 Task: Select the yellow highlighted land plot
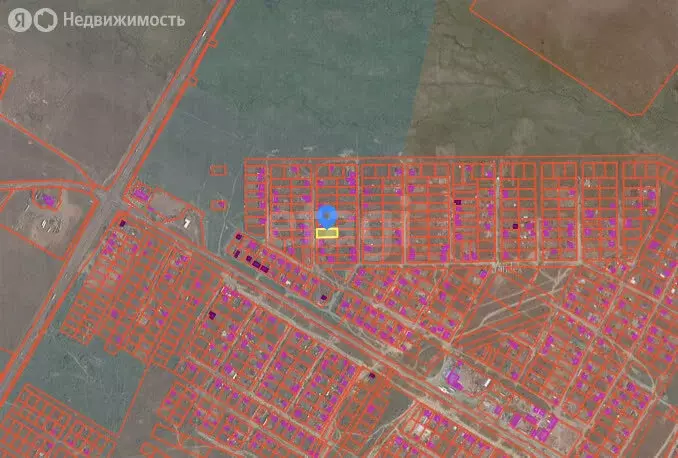[x=327, y=233]
